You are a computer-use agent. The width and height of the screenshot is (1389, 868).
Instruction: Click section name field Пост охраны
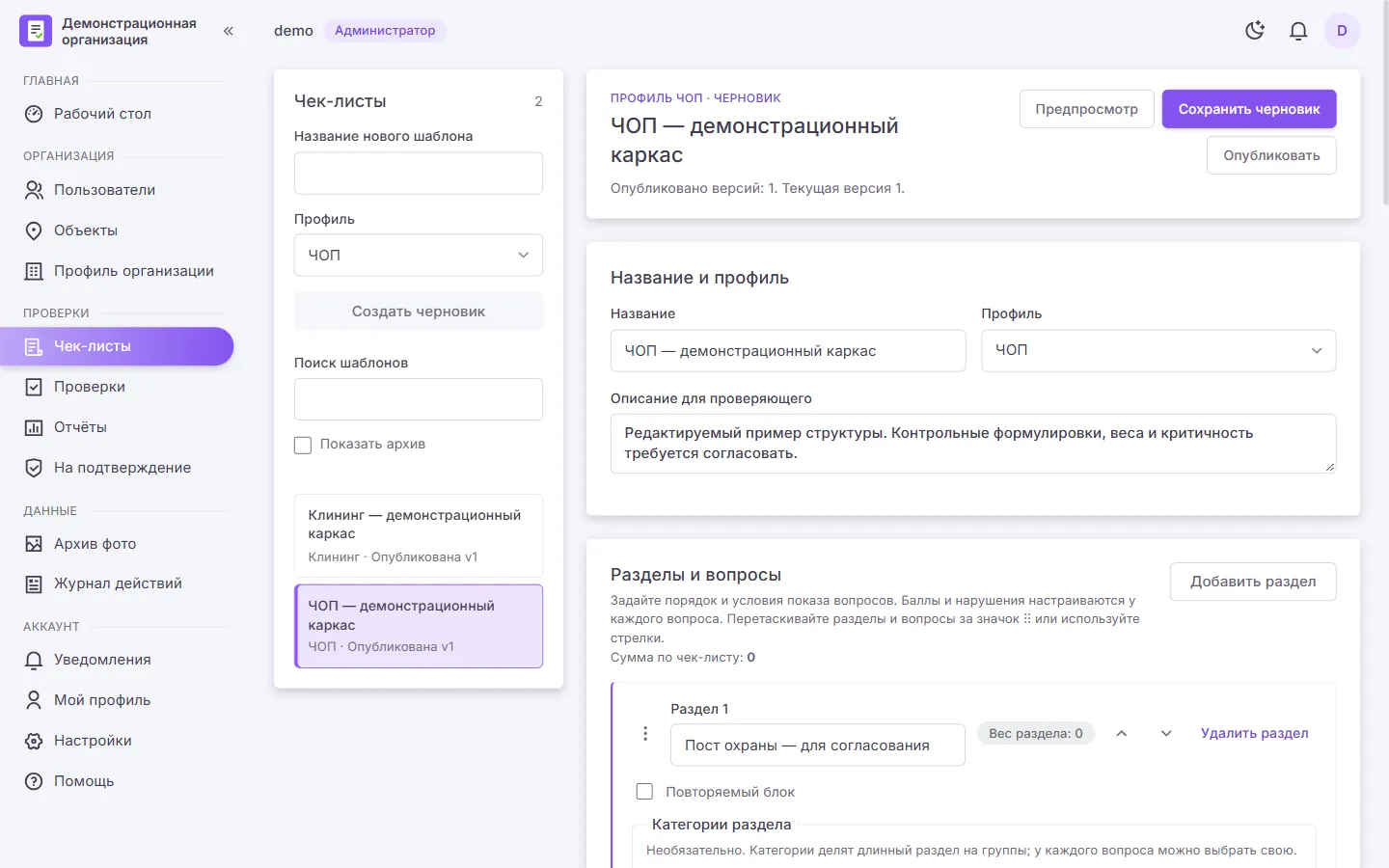[x=818, y=746]
